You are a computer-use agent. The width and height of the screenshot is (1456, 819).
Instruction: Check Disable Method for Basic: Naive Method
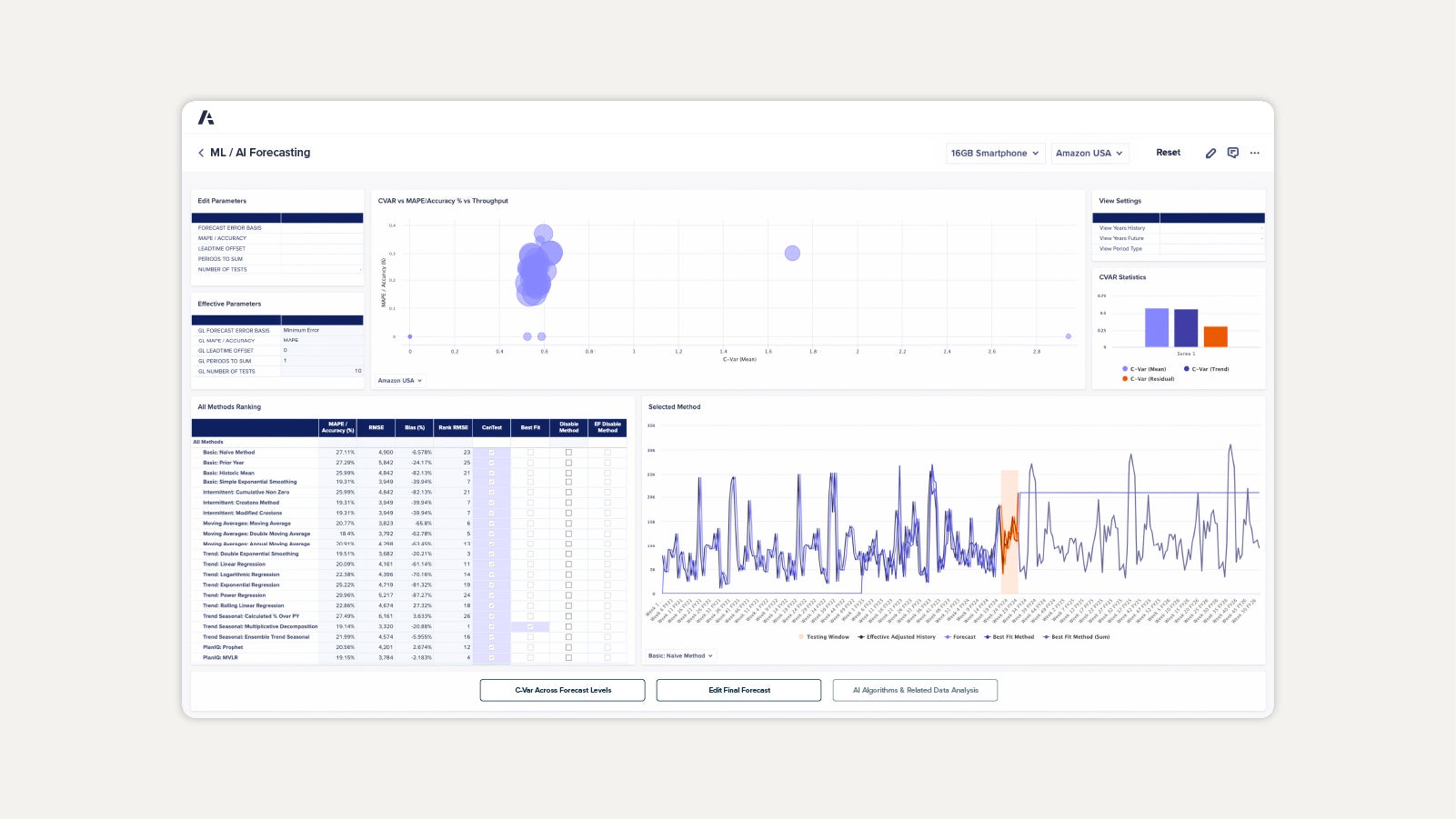[568, 452]
